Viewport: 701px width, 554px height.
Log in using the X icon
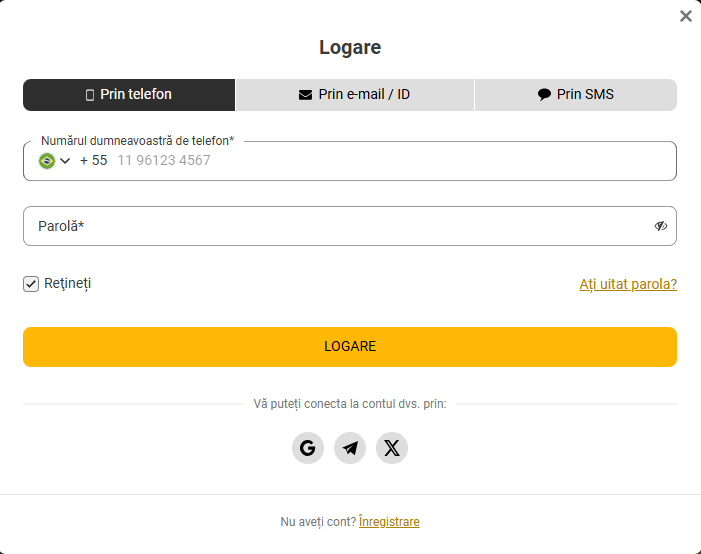point(392,448)
